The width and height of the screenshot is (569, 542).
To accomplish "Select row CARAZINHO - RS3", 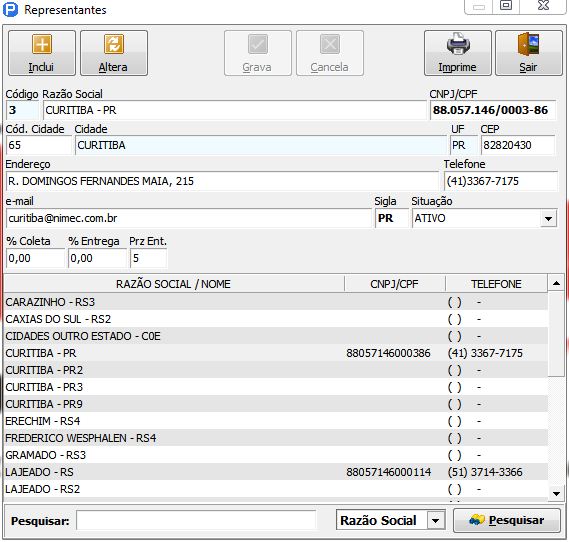I will pyautogui.click(x=275, y=302).
